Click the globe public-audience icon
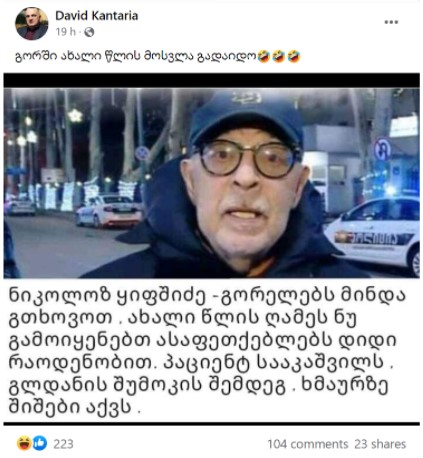 pos(89,32)
